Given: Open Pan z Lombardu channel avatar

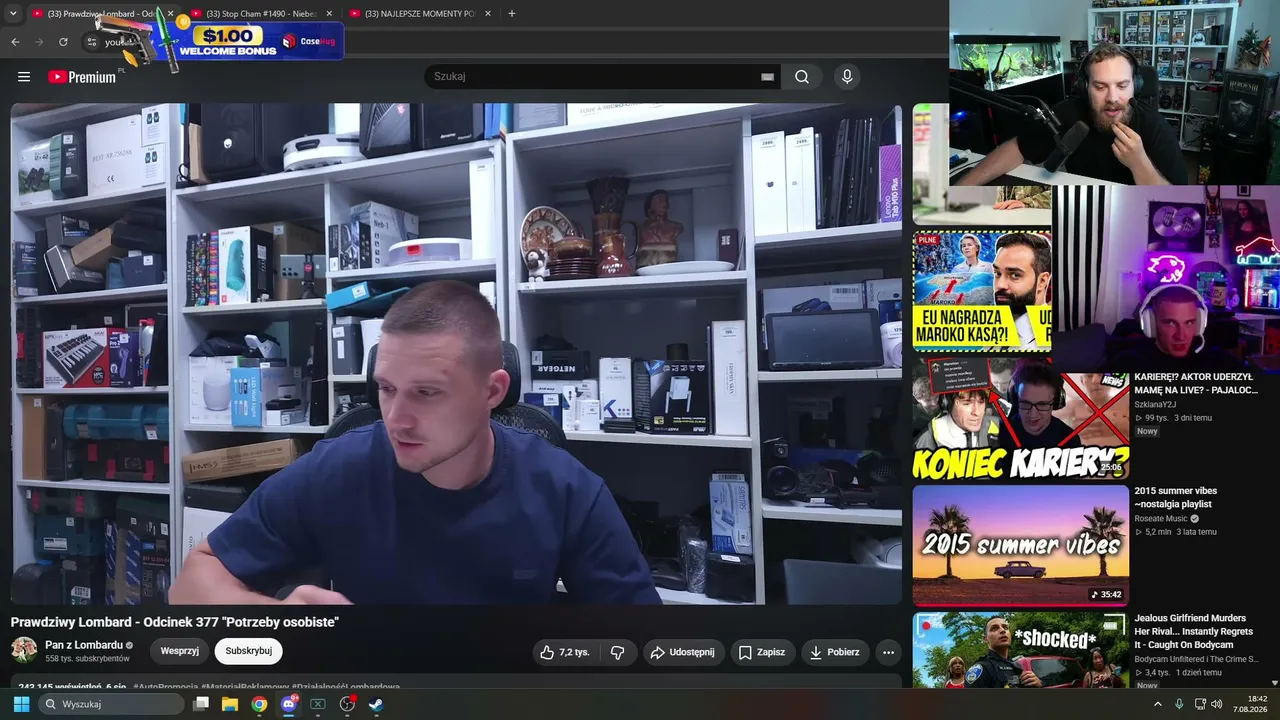Looking at the screenshot, I should 24,650.
